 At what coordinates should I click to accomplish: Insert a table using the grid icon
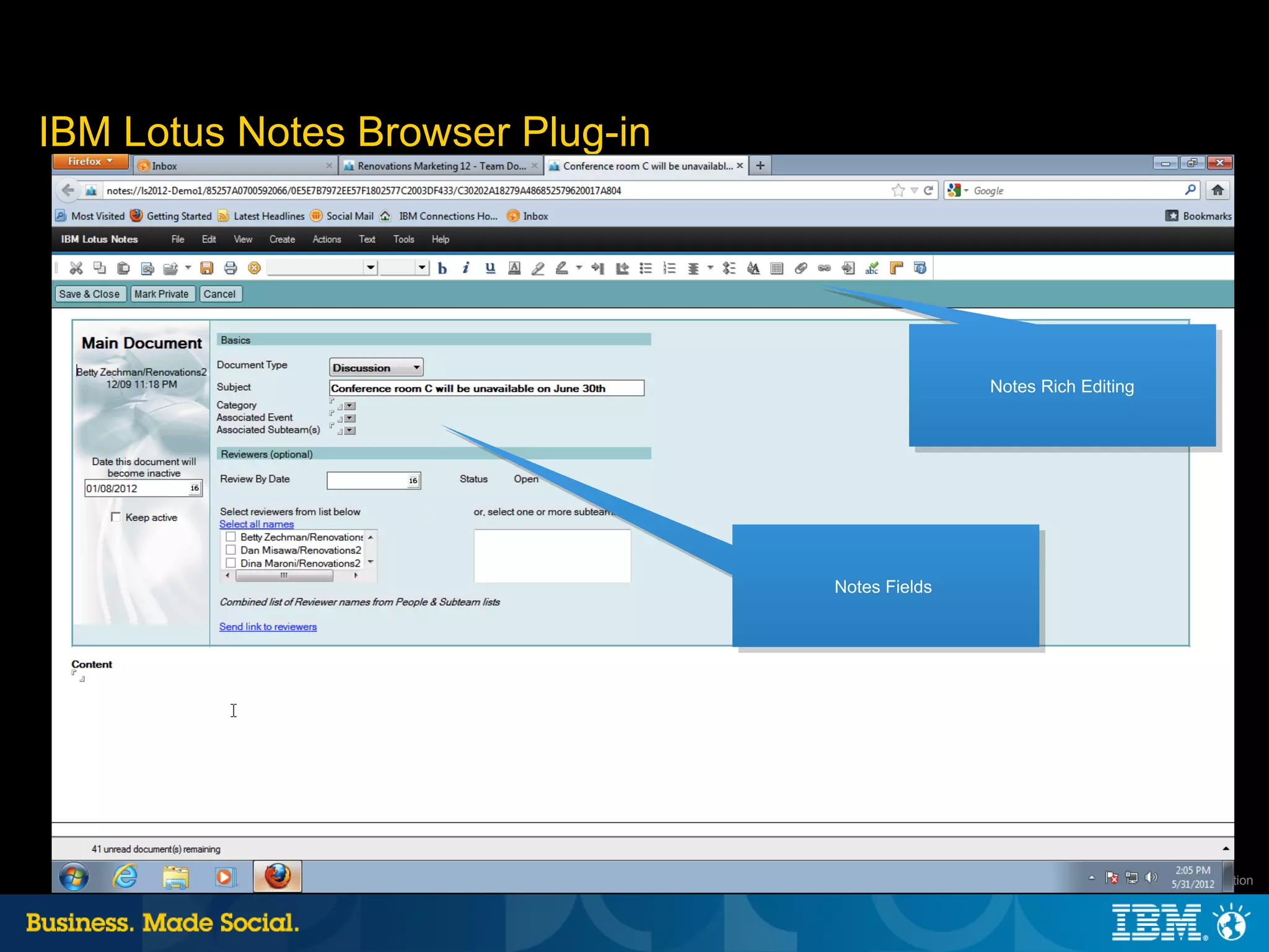[x=776, y=268]
